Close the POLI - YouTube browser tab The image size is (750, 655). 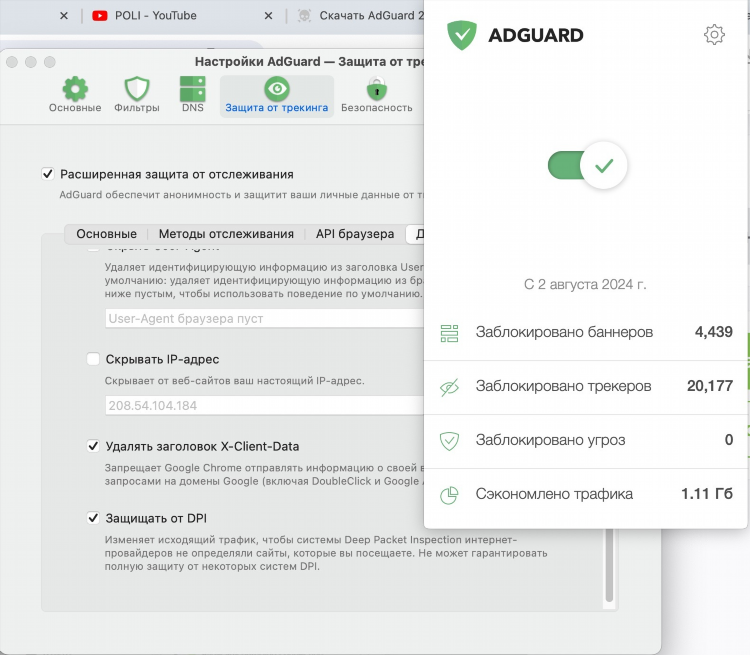[x=268, y=16]
